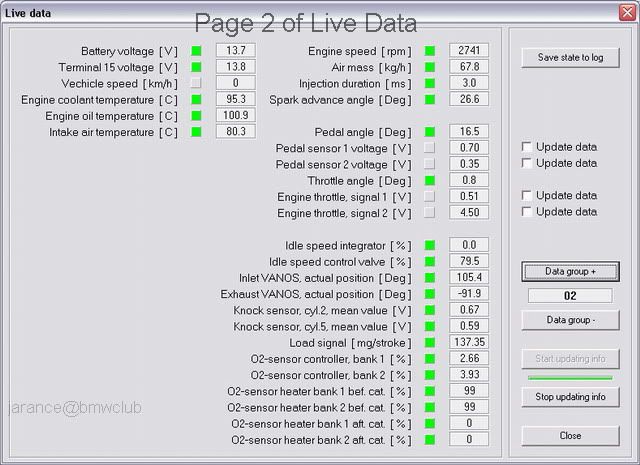The image size is (640, 465).
Task: Toggle Idle speed integrator indicator
Action: 430,245
